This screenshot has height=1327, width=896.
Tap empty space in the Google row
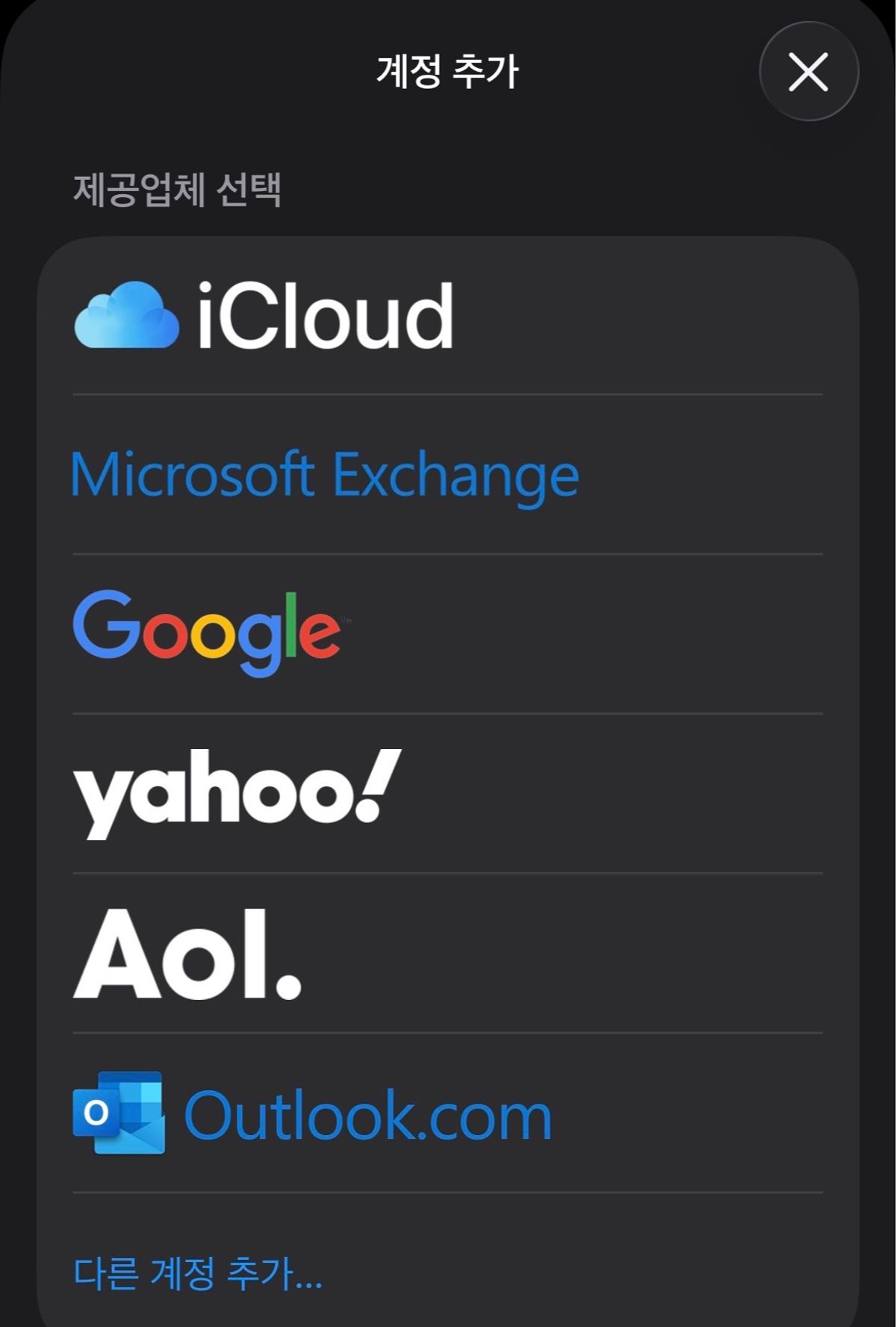point(597,633)
